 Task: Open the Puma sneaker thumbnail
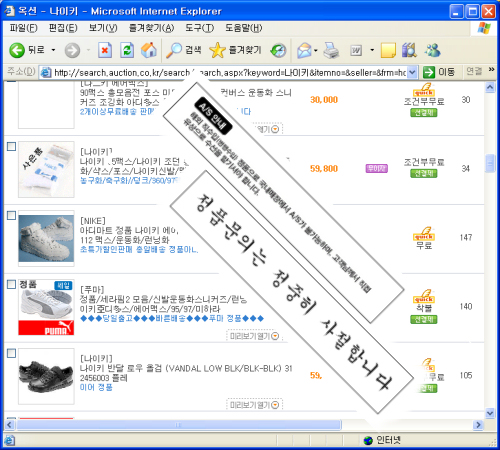[x=46, y=307]
